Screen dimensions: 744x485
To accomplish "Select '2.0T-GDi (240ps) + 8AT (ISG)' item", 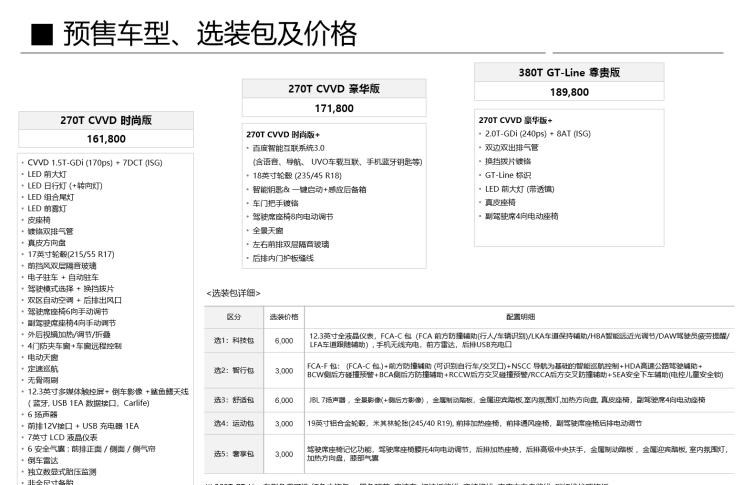I will (538, 134).
